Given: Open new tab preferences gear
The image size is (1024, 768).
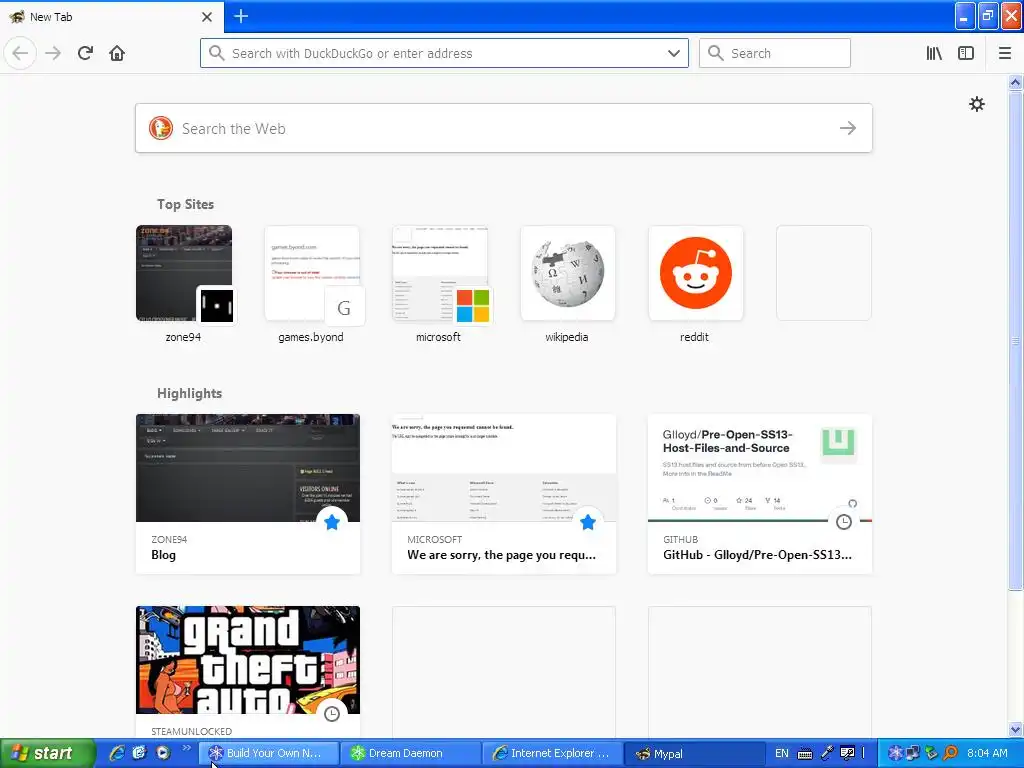Looking at the screenshot, I should (976, 104).
